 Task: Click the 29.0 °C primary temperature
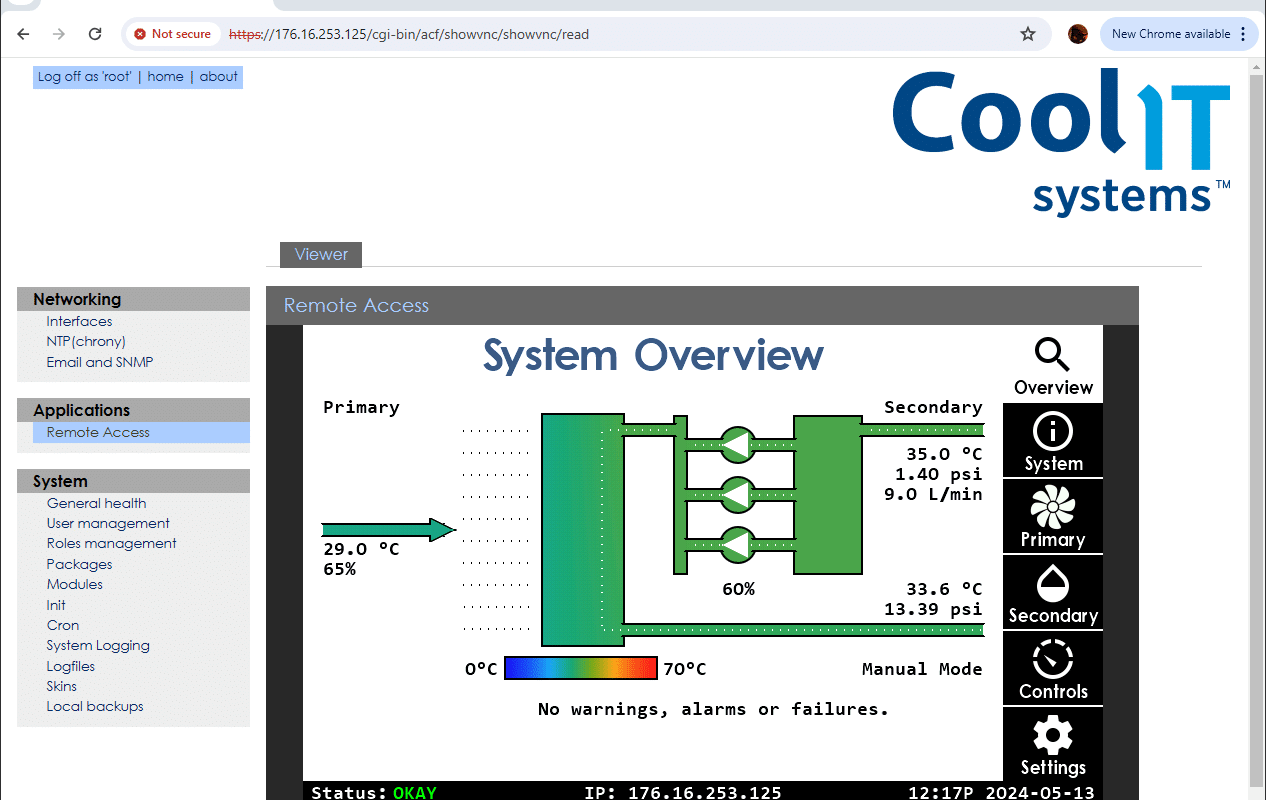[361, 549]
